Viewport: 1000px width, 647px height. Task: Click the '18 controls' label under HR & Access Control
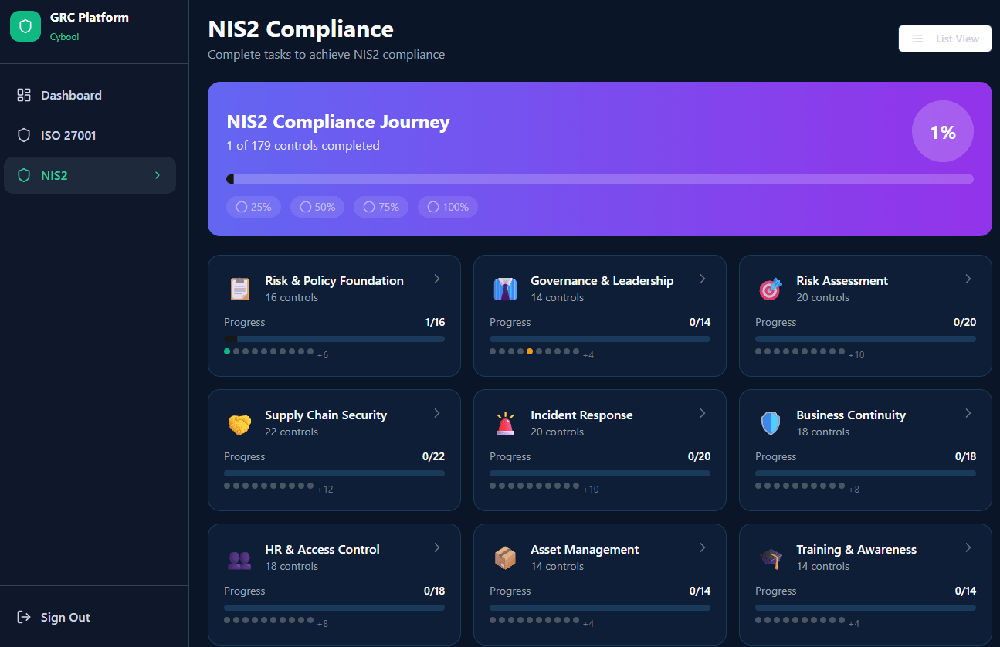click(291, 566)
